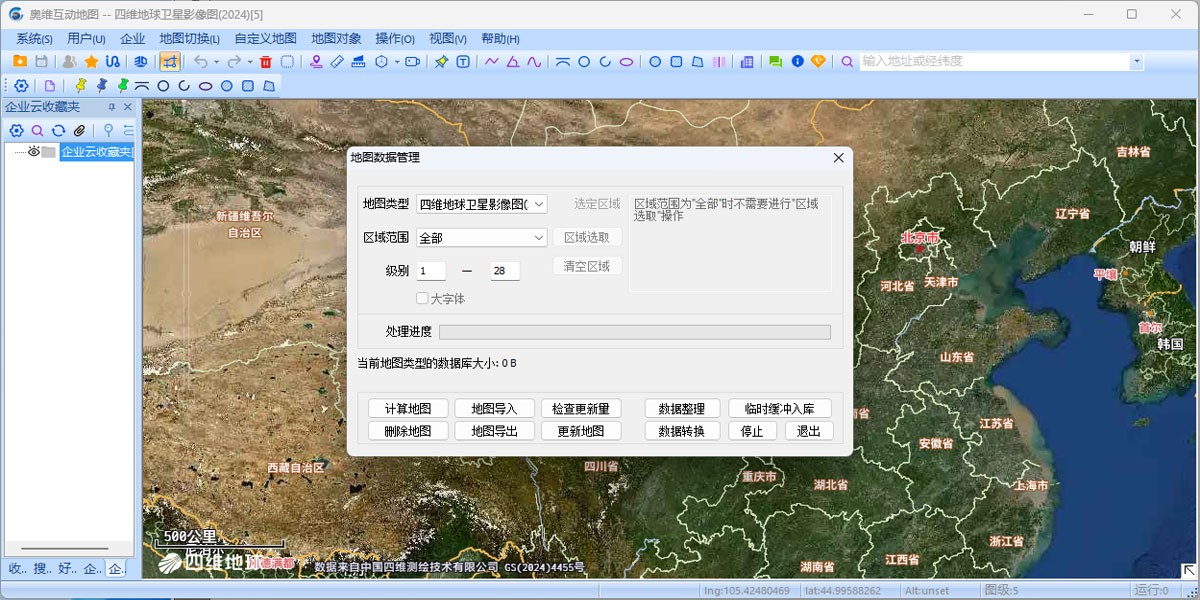Open the green chat messages icon
The image size is (1200, 600).
pyautogui.click(x=775, y=62)
